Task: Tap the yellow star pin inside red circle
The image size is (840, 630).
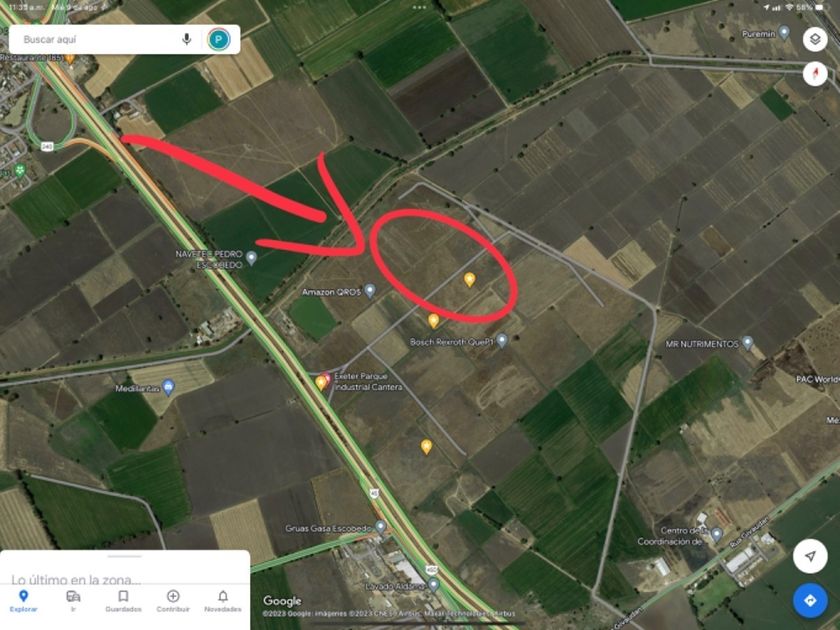Action: [469, 280]
